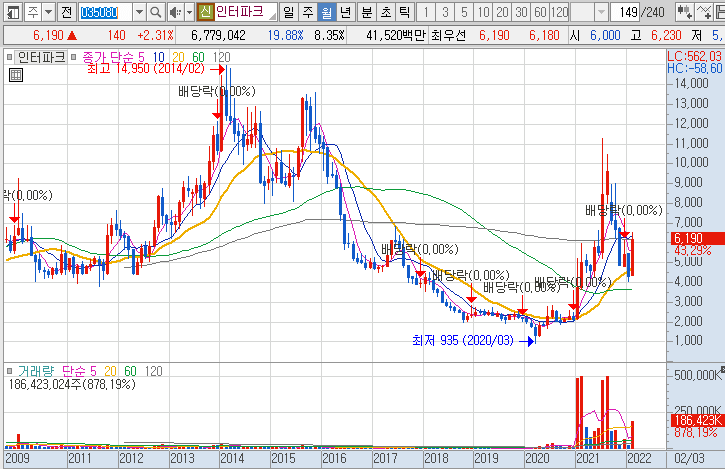Click the volume value 6,779,042
The height and width of the screenshot is (469, 725).
pos(218,35)
